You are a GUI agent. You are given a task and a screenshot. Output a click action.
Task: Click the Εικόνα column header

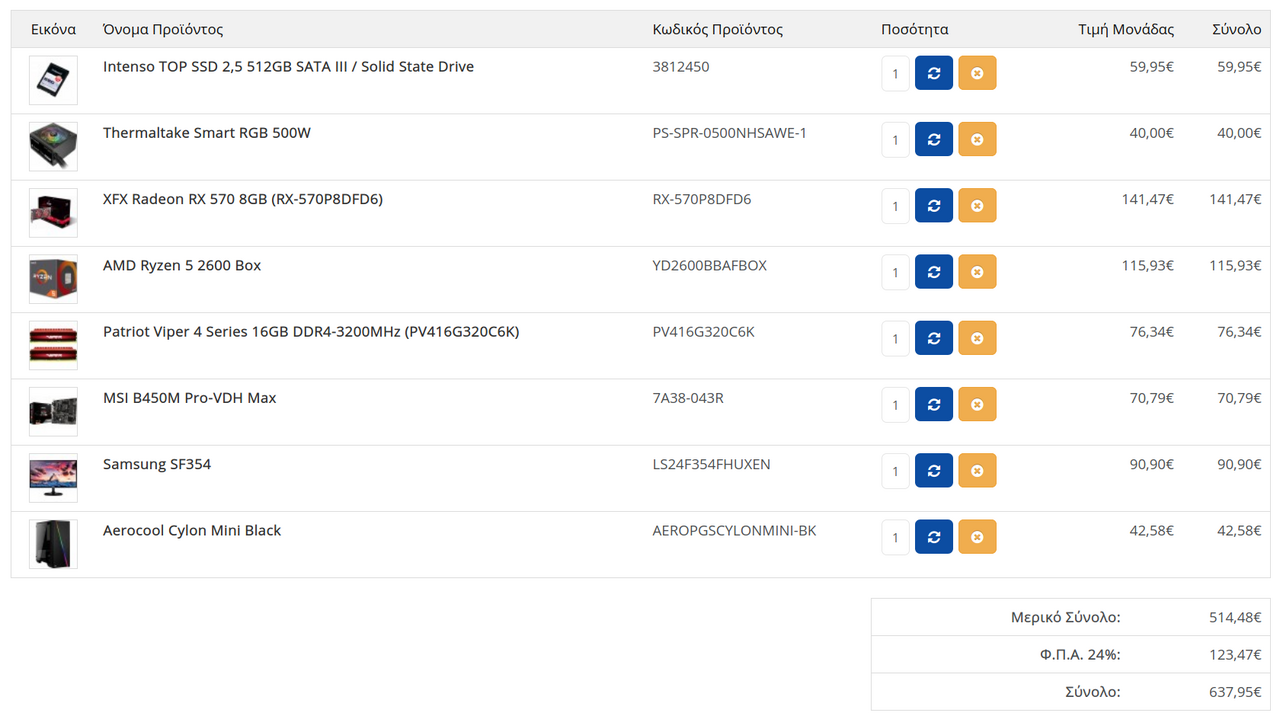tap(53, 30)
